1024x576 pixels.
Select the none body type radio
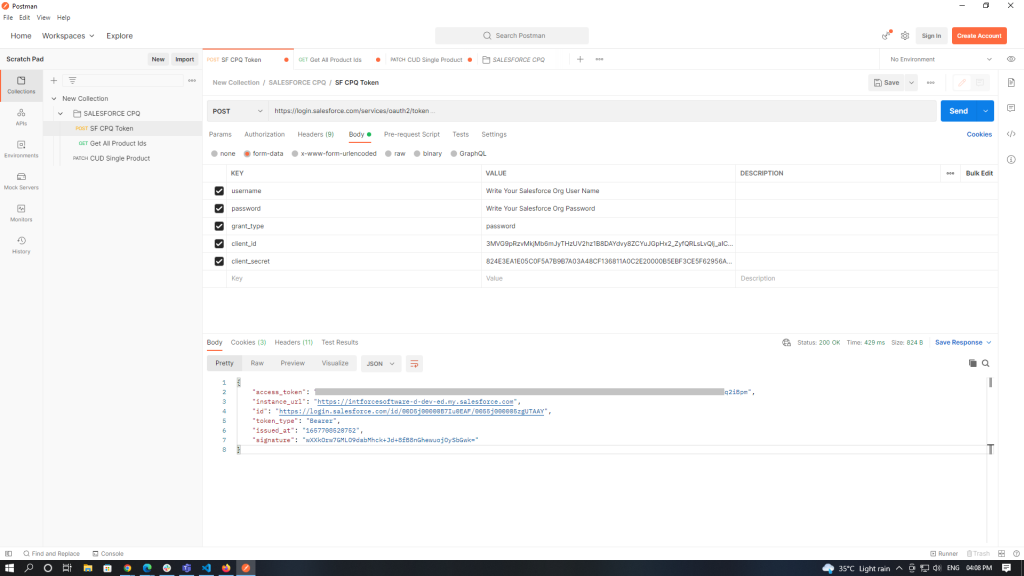pyautogui.click(x=214, y=154)
